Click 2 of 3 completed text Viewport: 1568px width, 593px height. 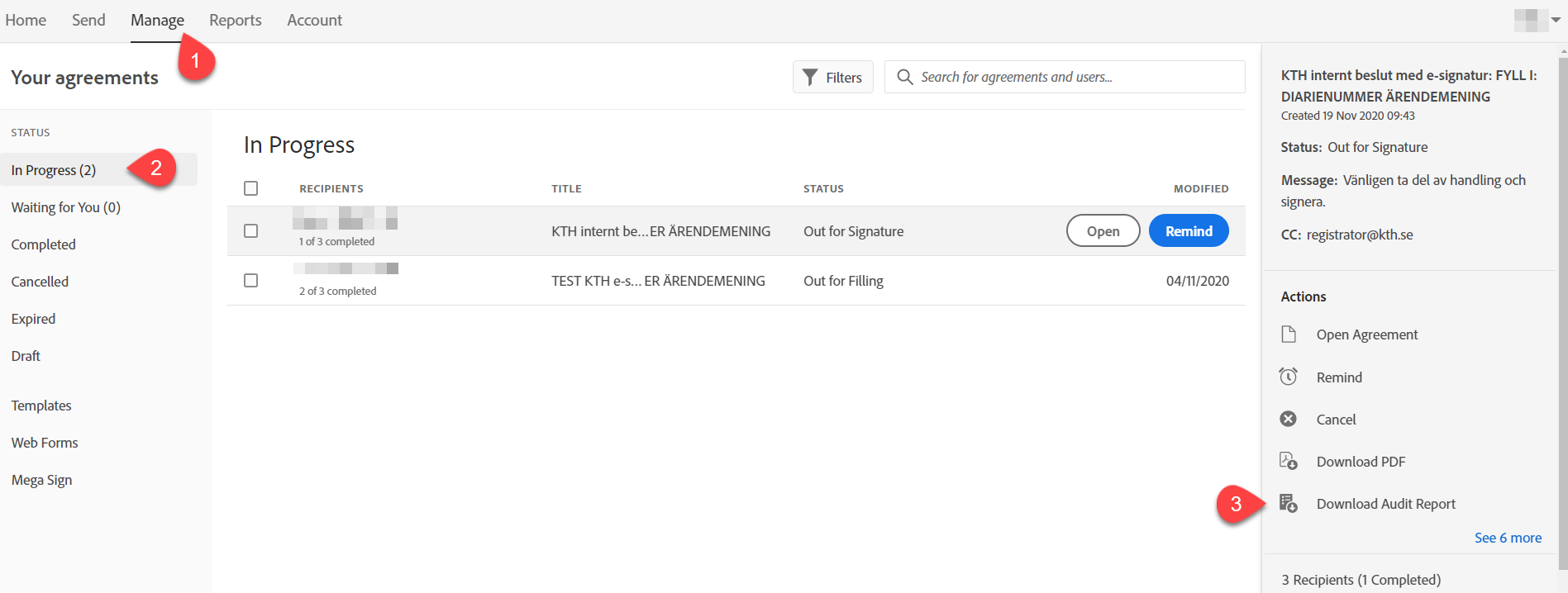tap(337, 291)
